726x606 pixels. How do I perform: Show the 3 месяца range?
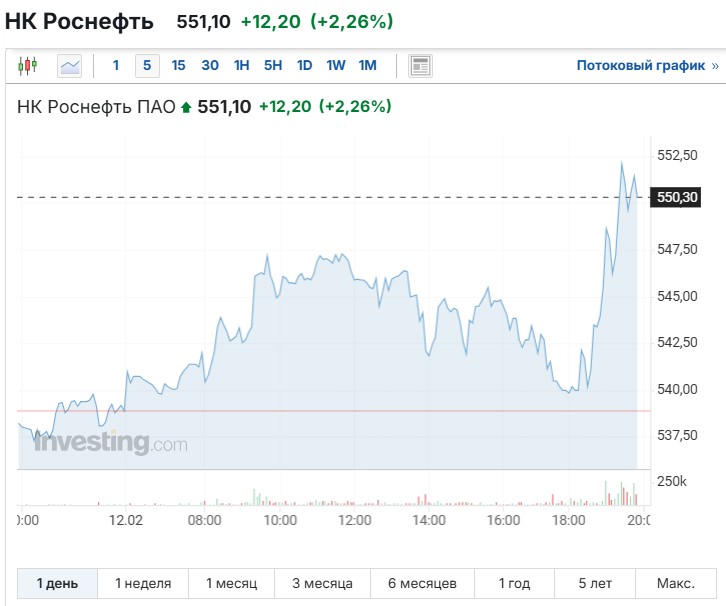coord(323,583)
